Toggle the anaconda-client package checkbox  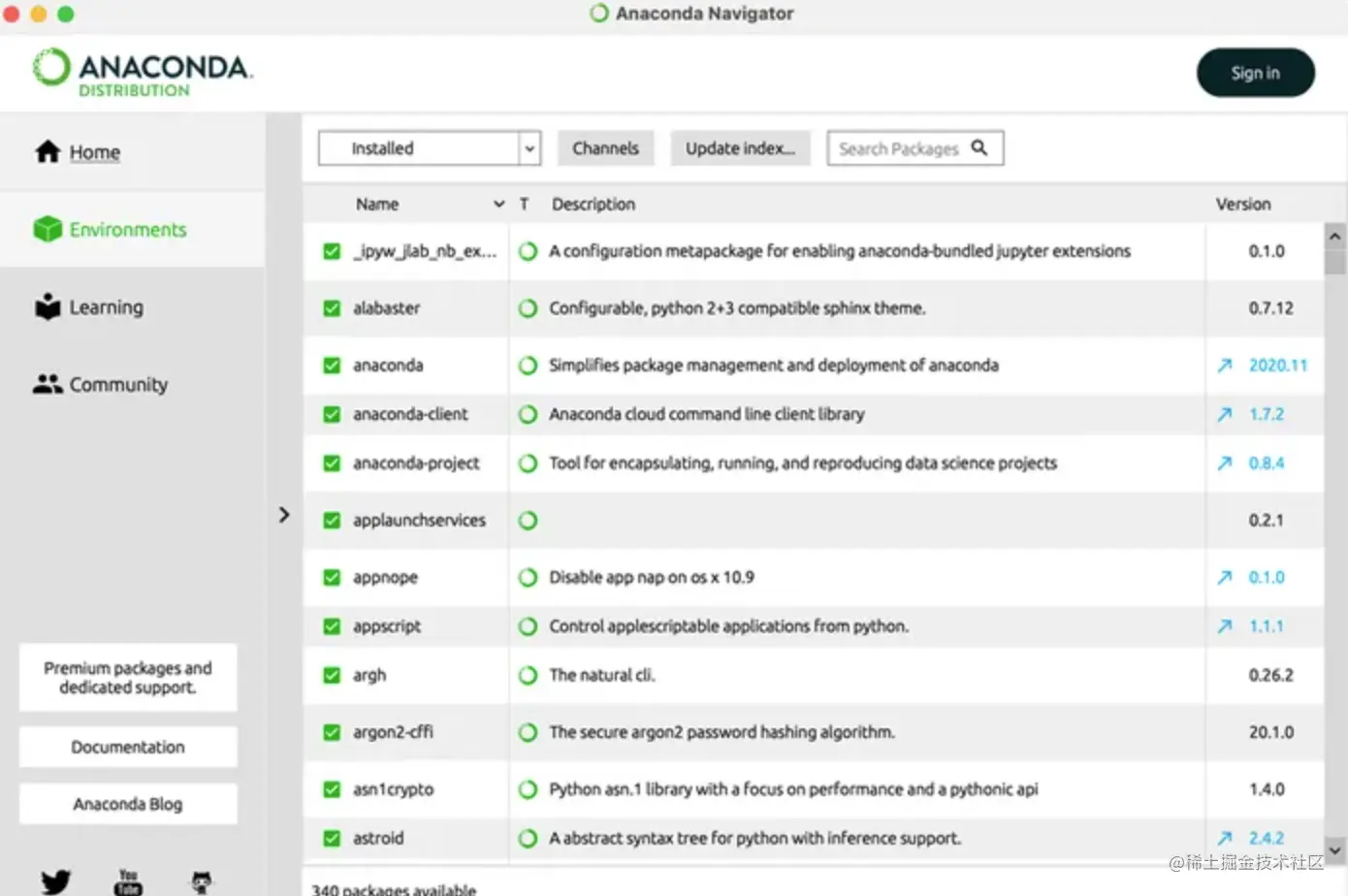coord(332,414)
